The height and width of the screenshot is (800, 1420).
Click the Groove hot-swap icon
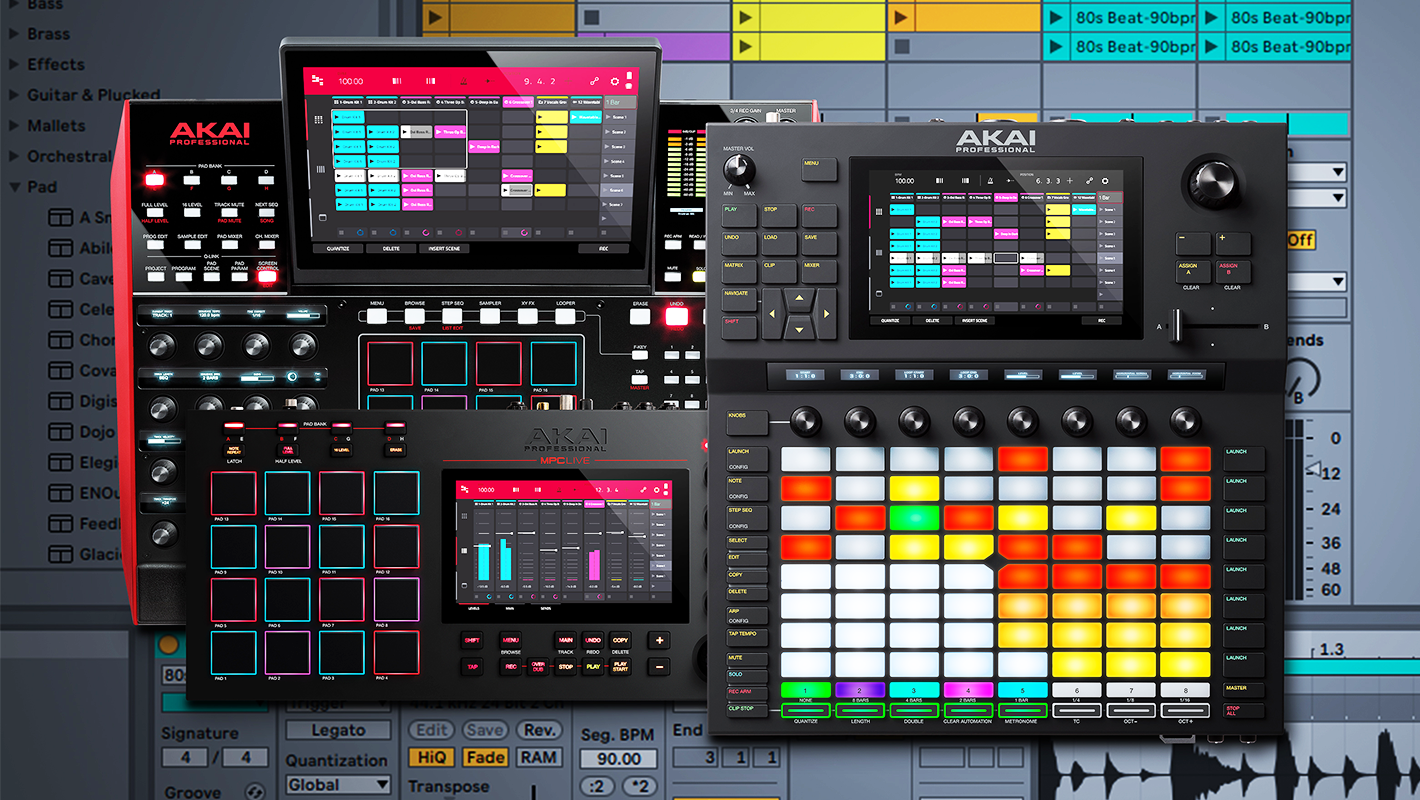coord(255,791)
